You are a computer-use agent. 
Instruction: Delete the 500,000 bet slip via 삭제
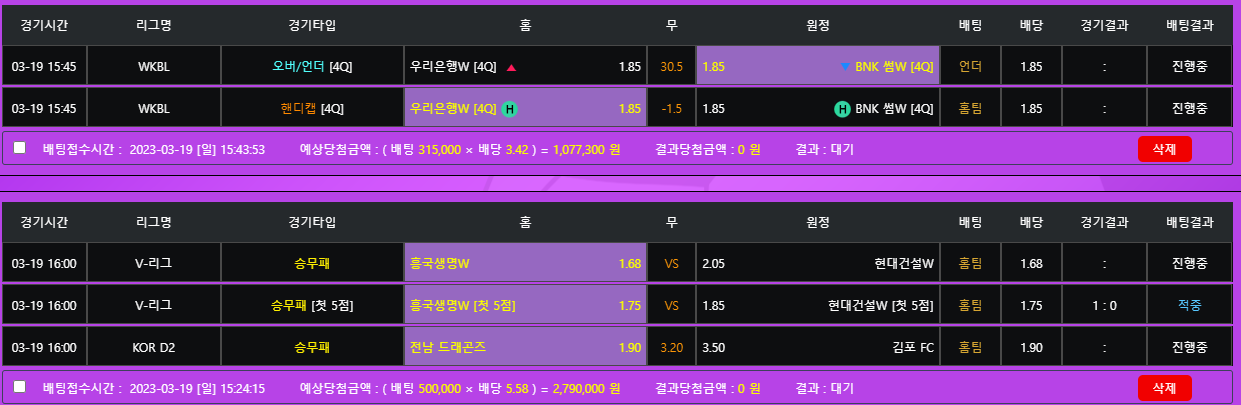(1164, 387)
